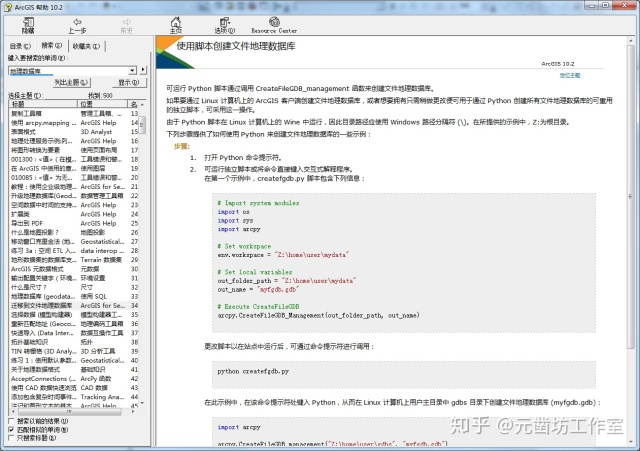Image resolution: width=640 pixels, height=451 pixels.
Task: Sort results by the 标题 column header
Action: click(43, 104)
